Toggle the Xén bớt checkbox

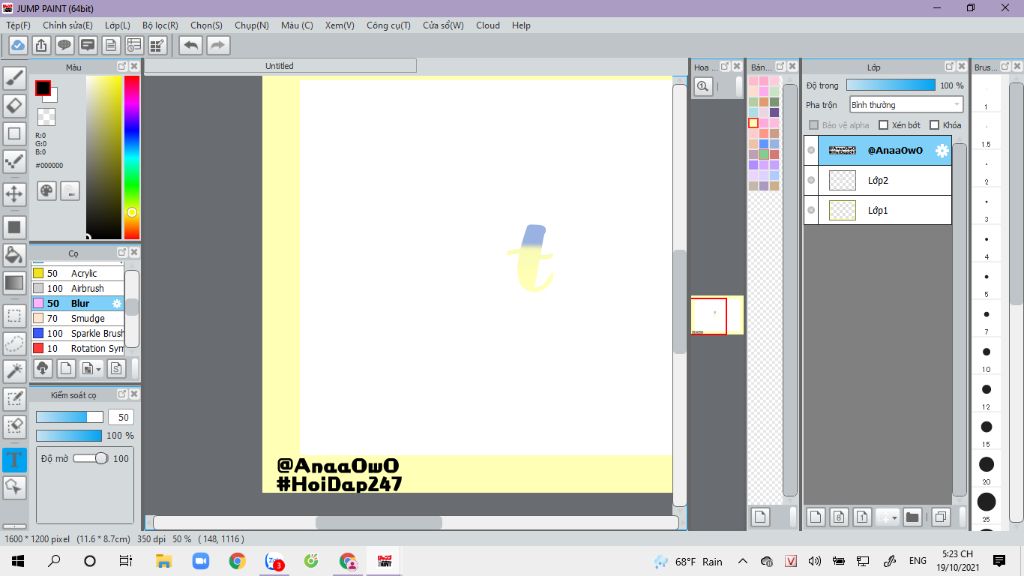884,125
